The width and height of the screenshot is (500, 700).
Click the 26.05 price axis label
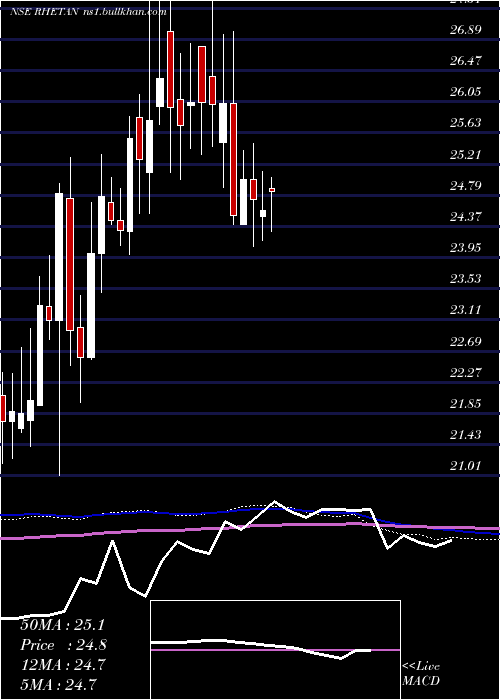(466, 92)
